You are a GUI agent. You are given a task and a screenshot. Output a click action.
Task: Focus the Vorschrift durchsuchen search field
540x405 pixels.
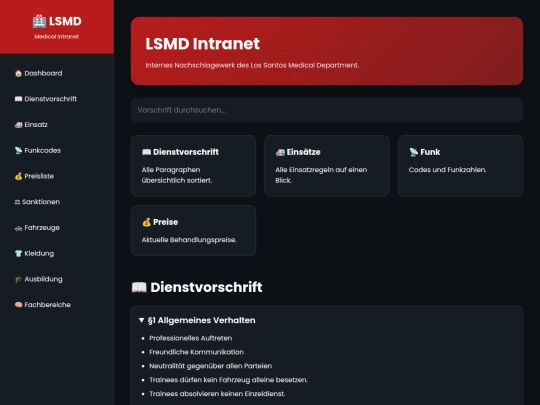pos(327,110)
